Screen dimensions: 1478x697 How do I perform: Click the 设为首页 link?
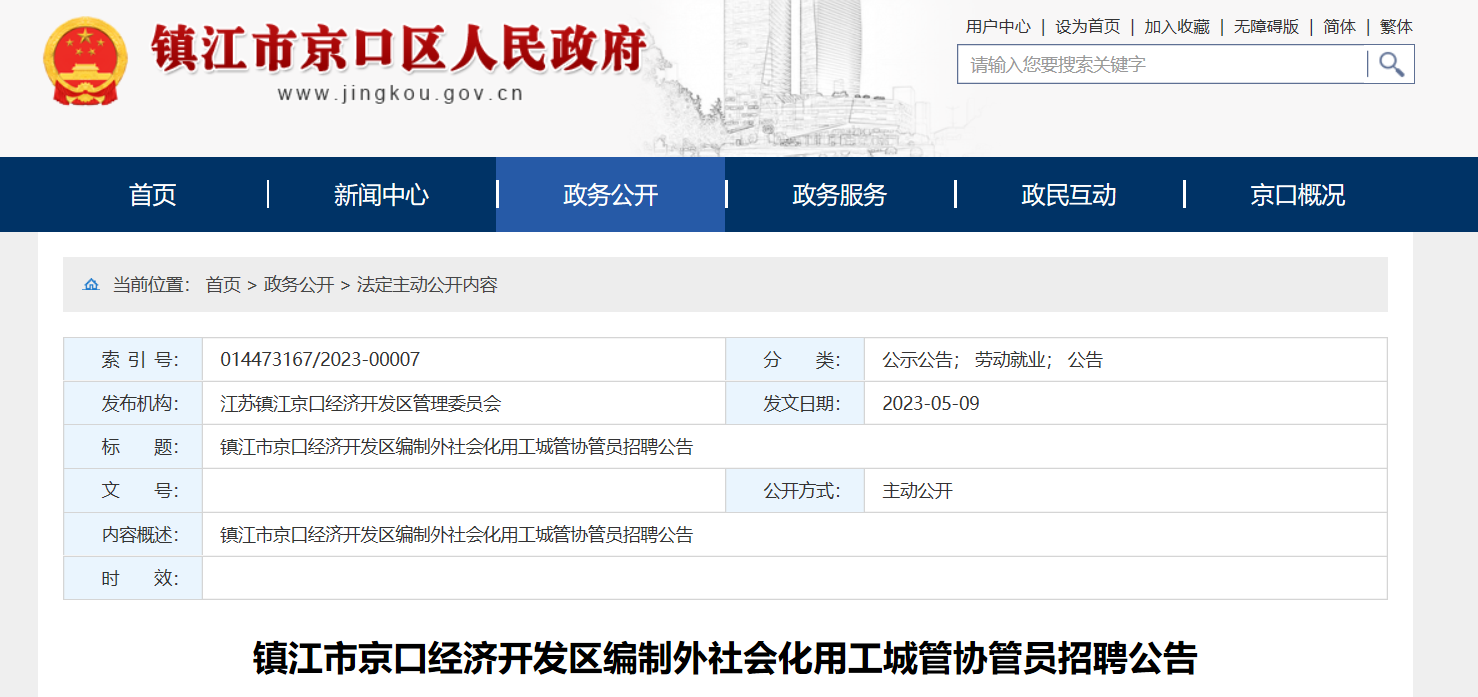click(1088, 27)
